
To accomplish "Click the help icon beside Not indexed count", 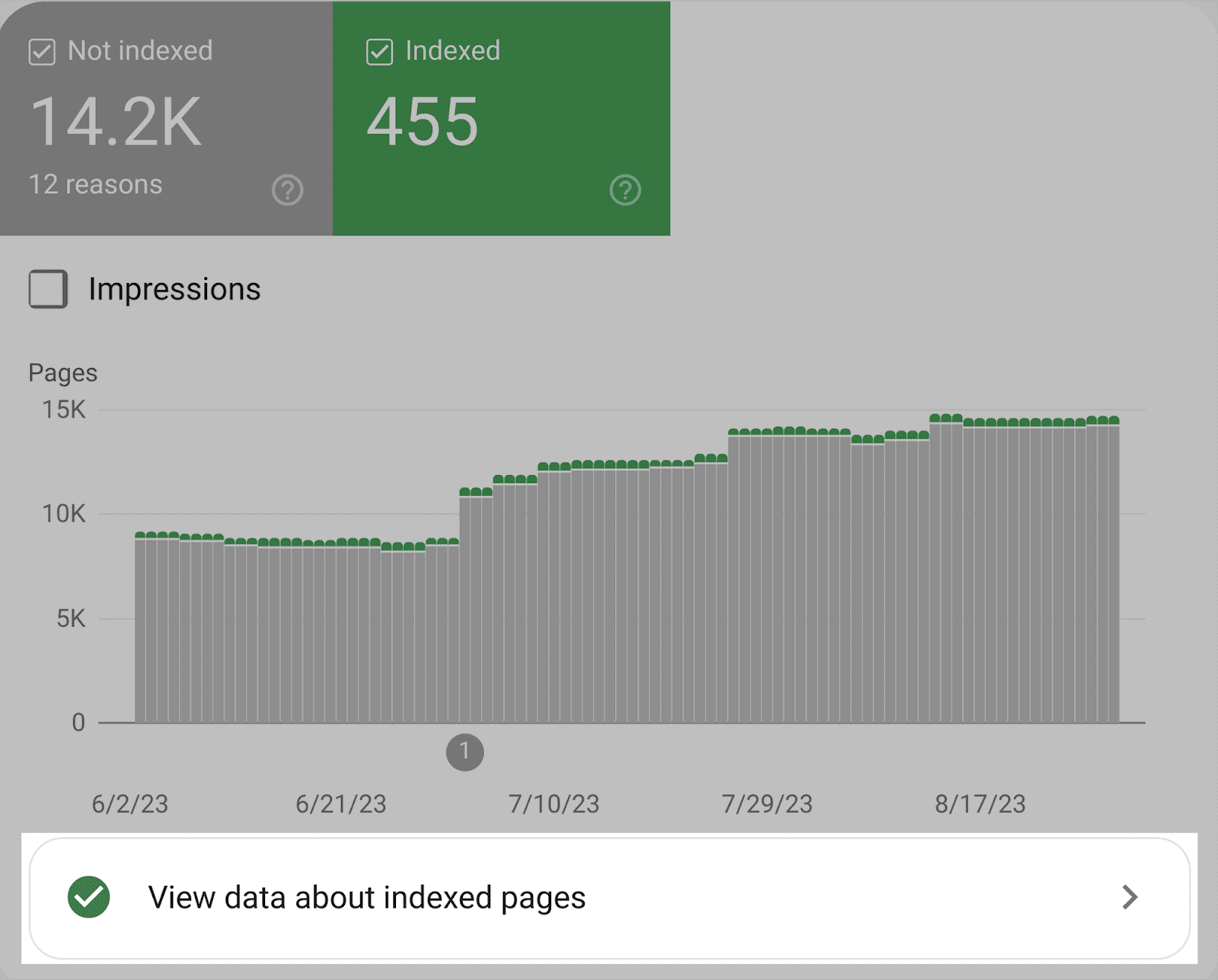I will pos(286,189).
